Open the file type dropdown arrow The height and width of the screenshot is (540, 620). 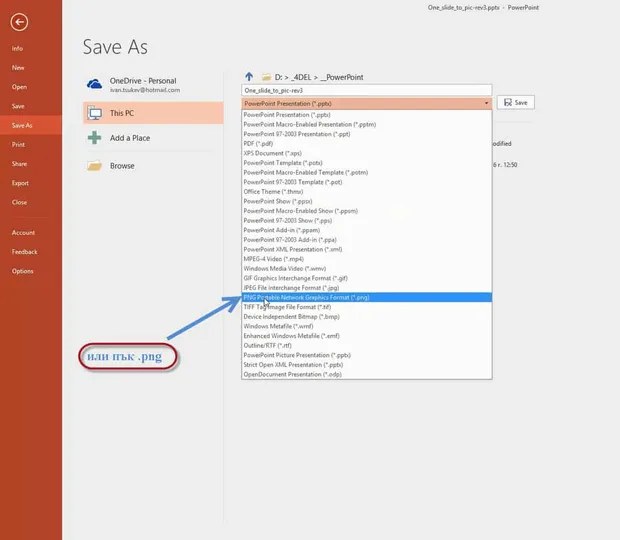tap(486, 103)
